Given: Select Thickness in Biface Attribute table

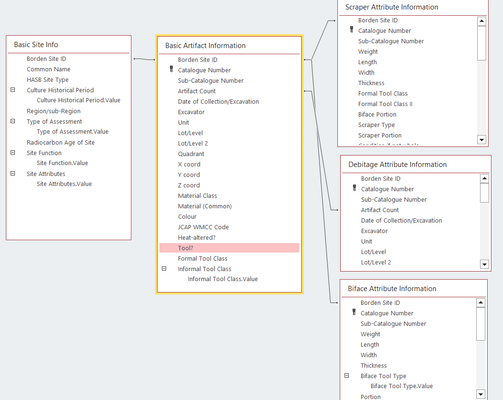Looking at the screenshot, I should (373, 365).
